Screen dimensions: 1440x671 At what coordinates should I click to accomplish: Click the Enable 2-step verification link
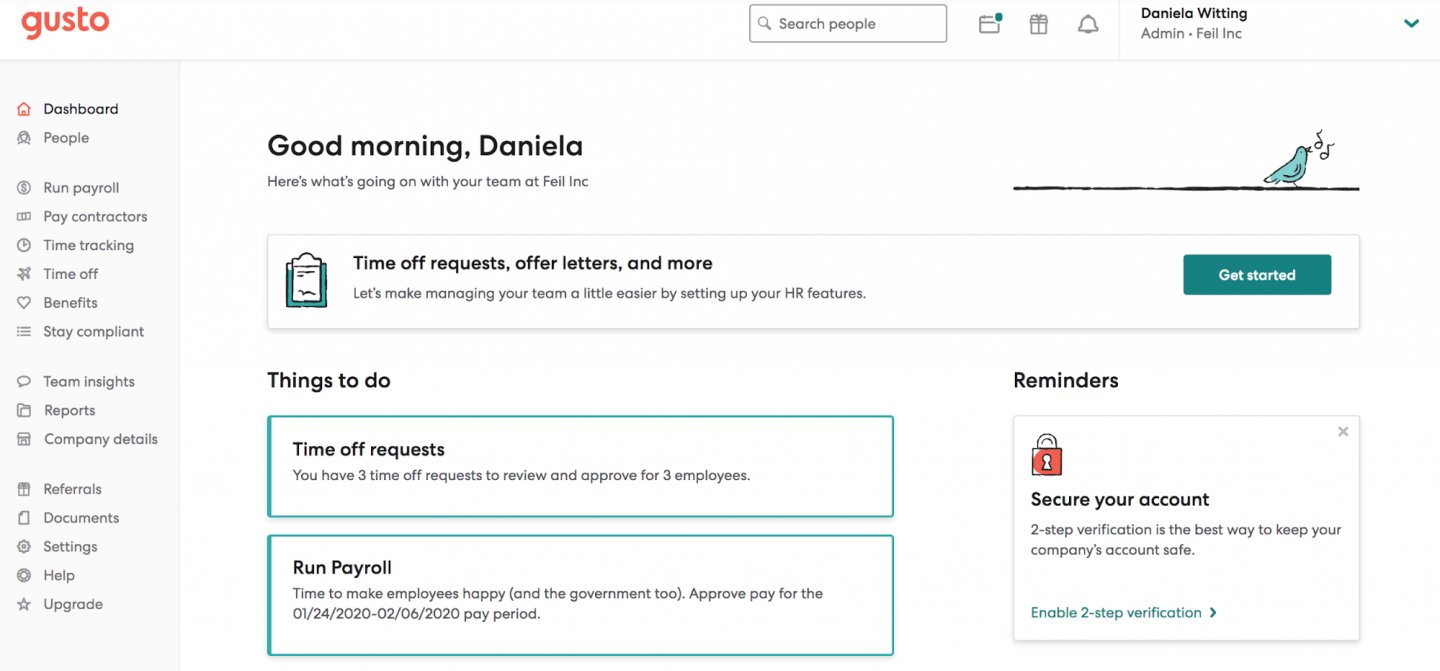coord(1116,613)
